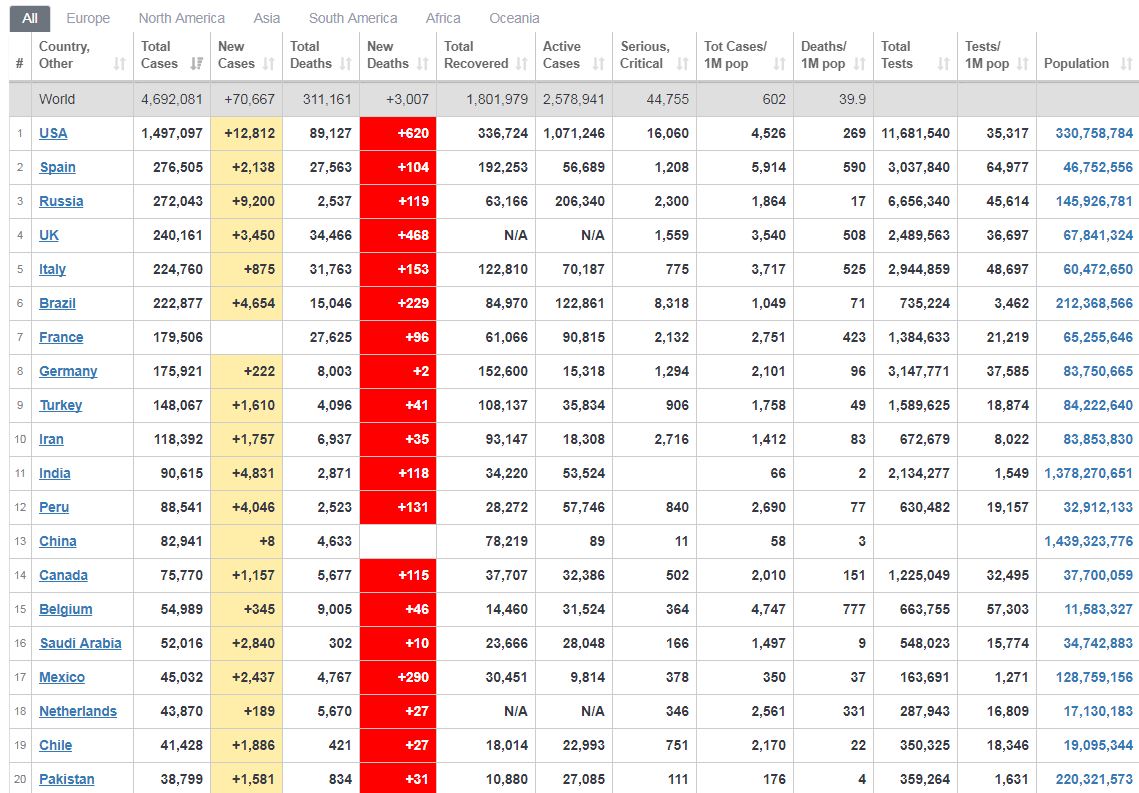Sort by Active Cases arrow icon
This screenshot has height=793, width=1139.
(599, 64)
